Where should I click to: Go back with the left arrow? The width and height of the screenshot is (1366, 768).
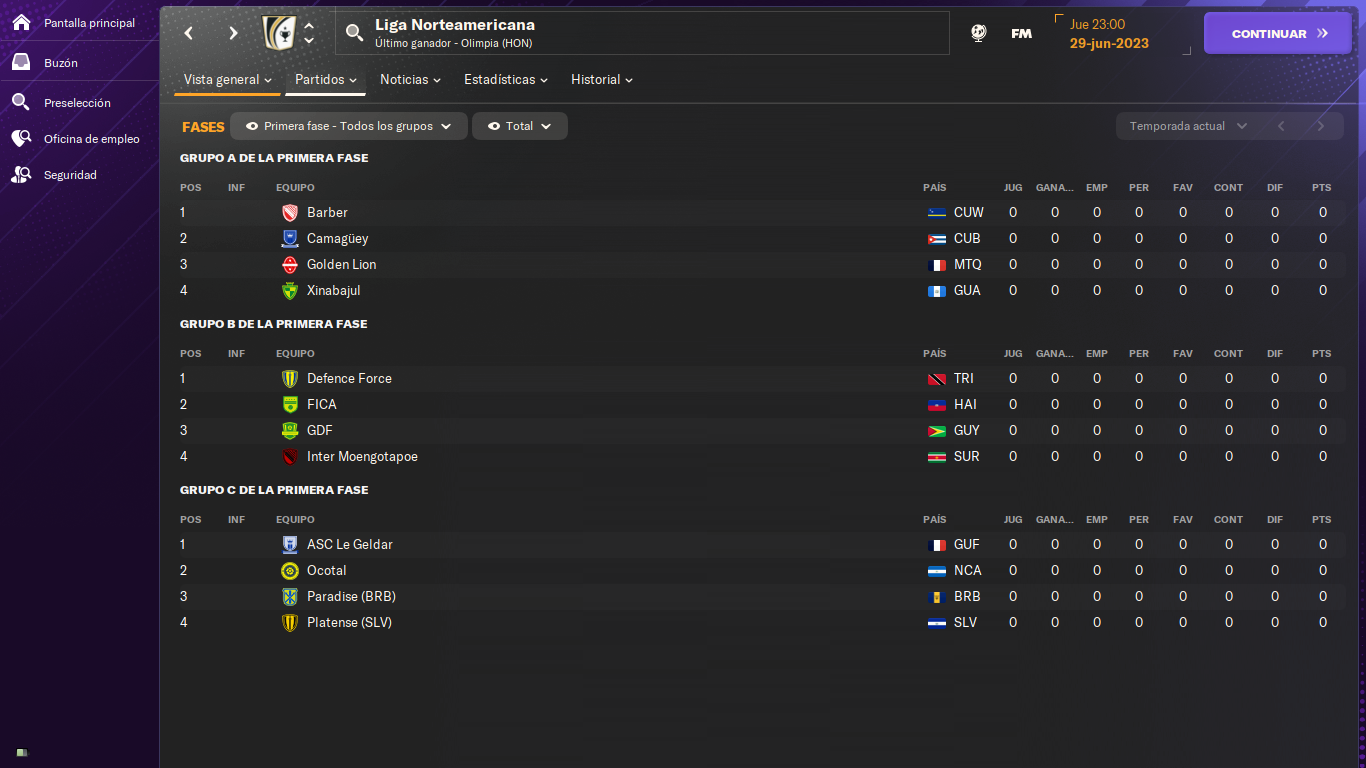(x=188, y=33)
